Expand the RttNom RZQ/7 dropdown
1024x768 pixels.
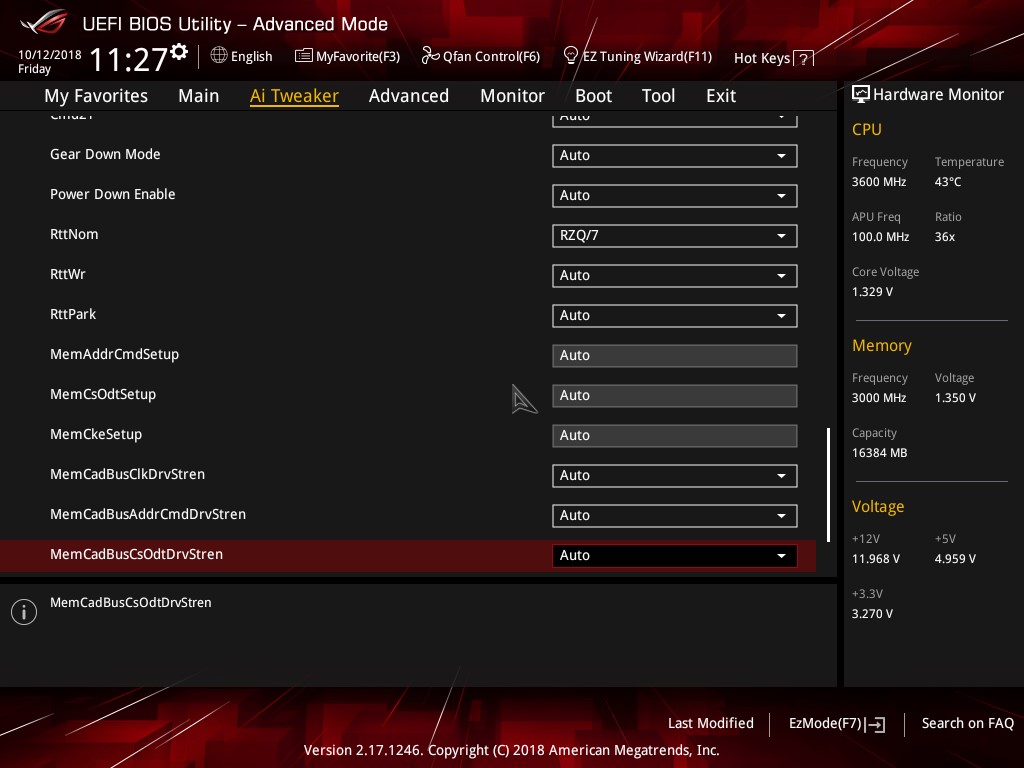click(x=675, y=236)
